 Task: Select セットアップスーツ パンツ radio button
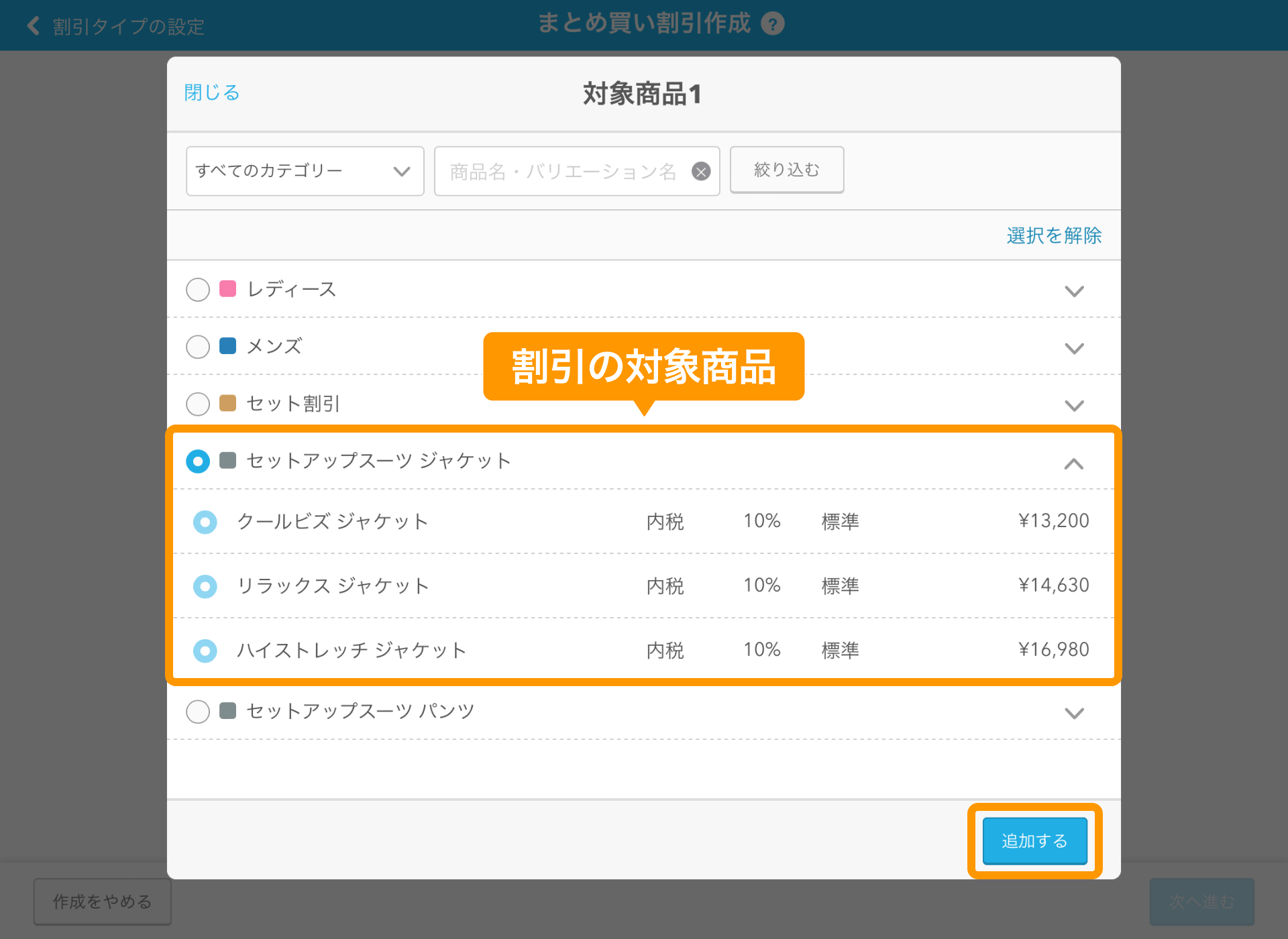[198, 712]
